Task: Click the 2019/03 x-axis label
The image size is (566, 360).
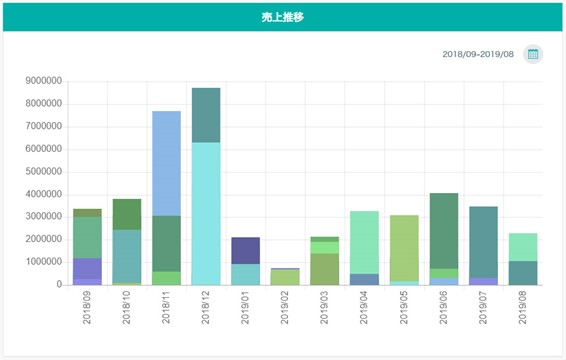Action: [324, 308]
